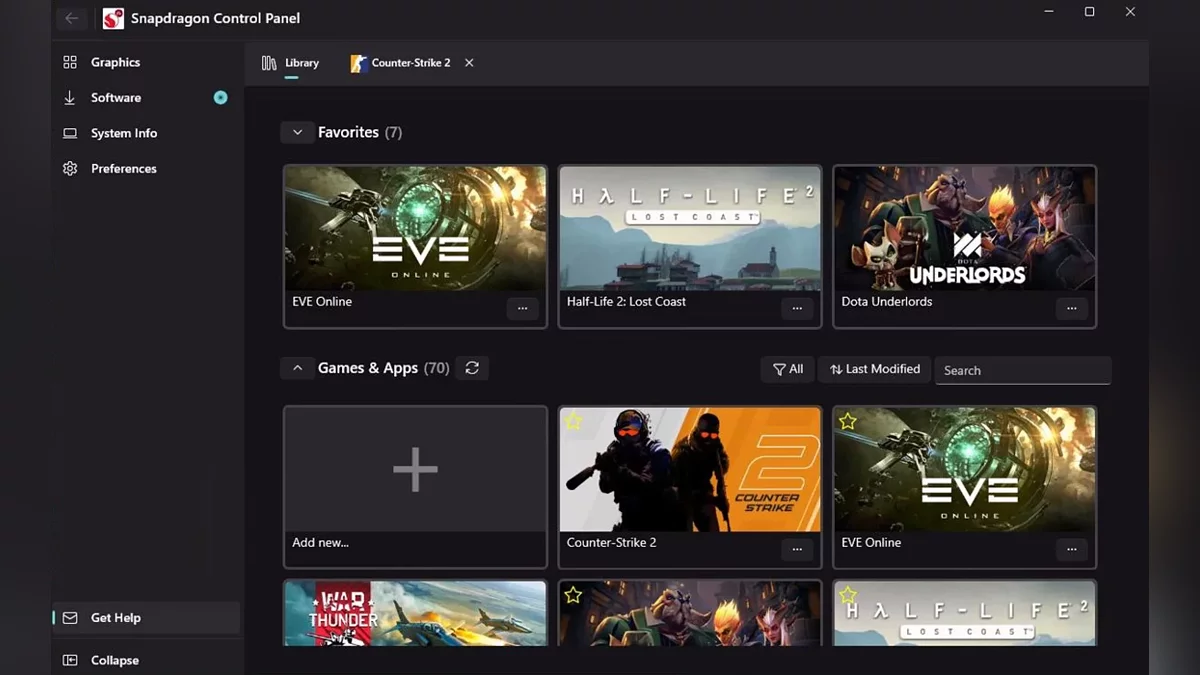
Task: Open System Info page
Action: (124, 133)
